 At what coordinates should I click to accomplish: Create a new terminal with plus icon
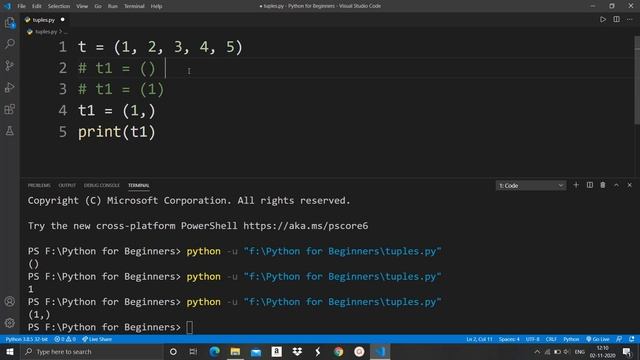coord(576,185)
